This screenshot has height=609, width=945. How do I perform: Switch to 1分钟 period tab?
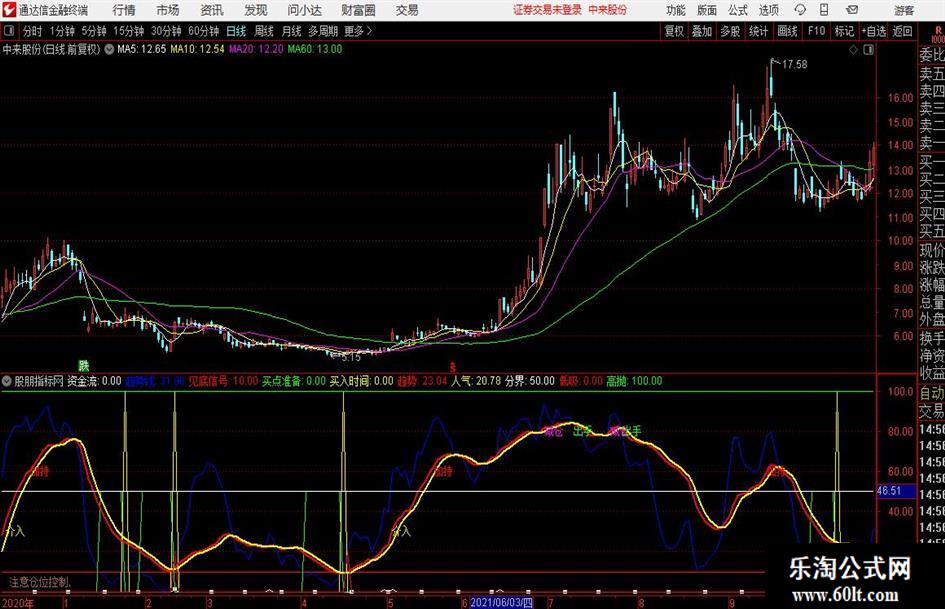[61, 31]
